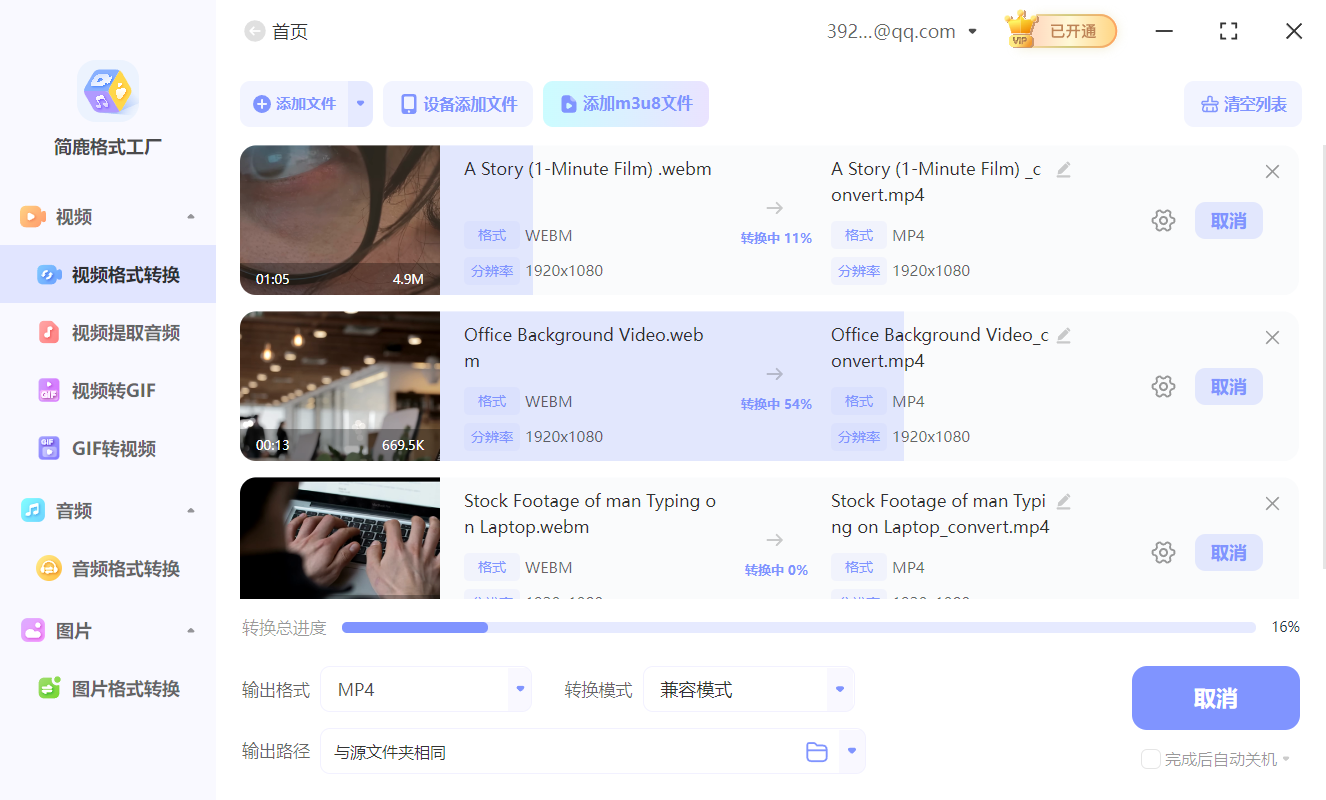Open the account 392...@qq.com dropdown
This screenshot has height=800, width=1326.
tap(972, 32)
